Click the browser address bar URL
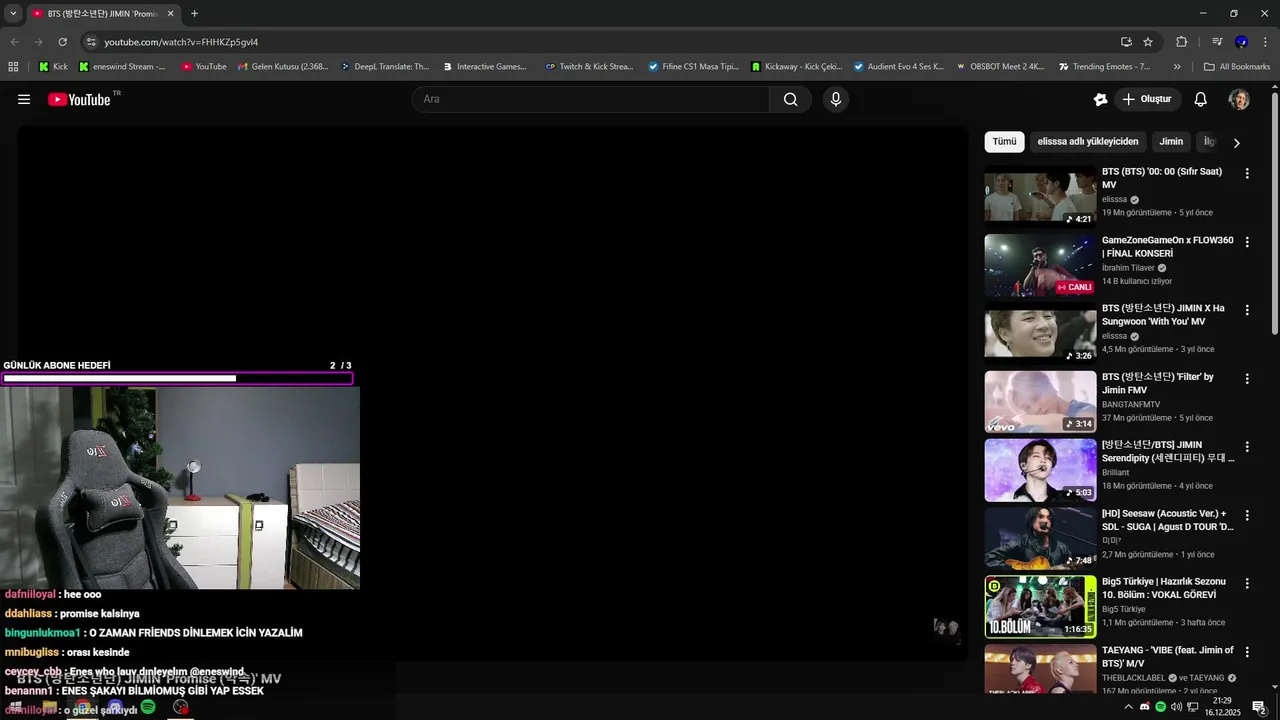The image size is (1280, 720). click(181, 42)
